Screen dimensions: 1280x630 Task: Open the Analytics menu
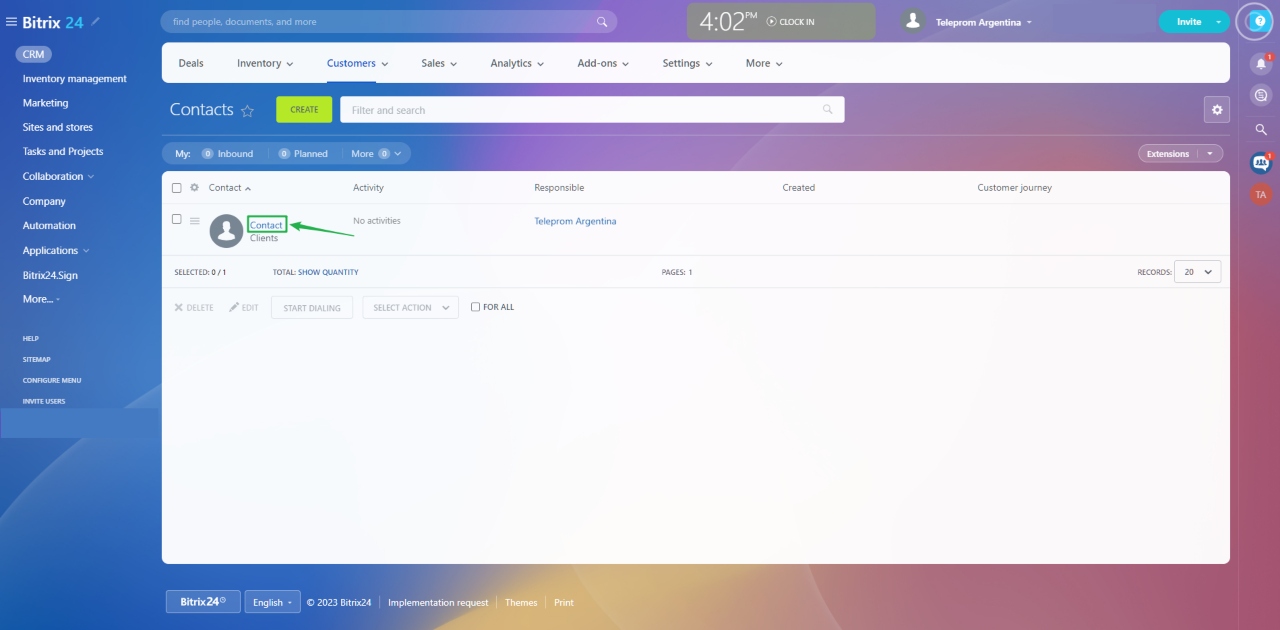pos(516,63)
